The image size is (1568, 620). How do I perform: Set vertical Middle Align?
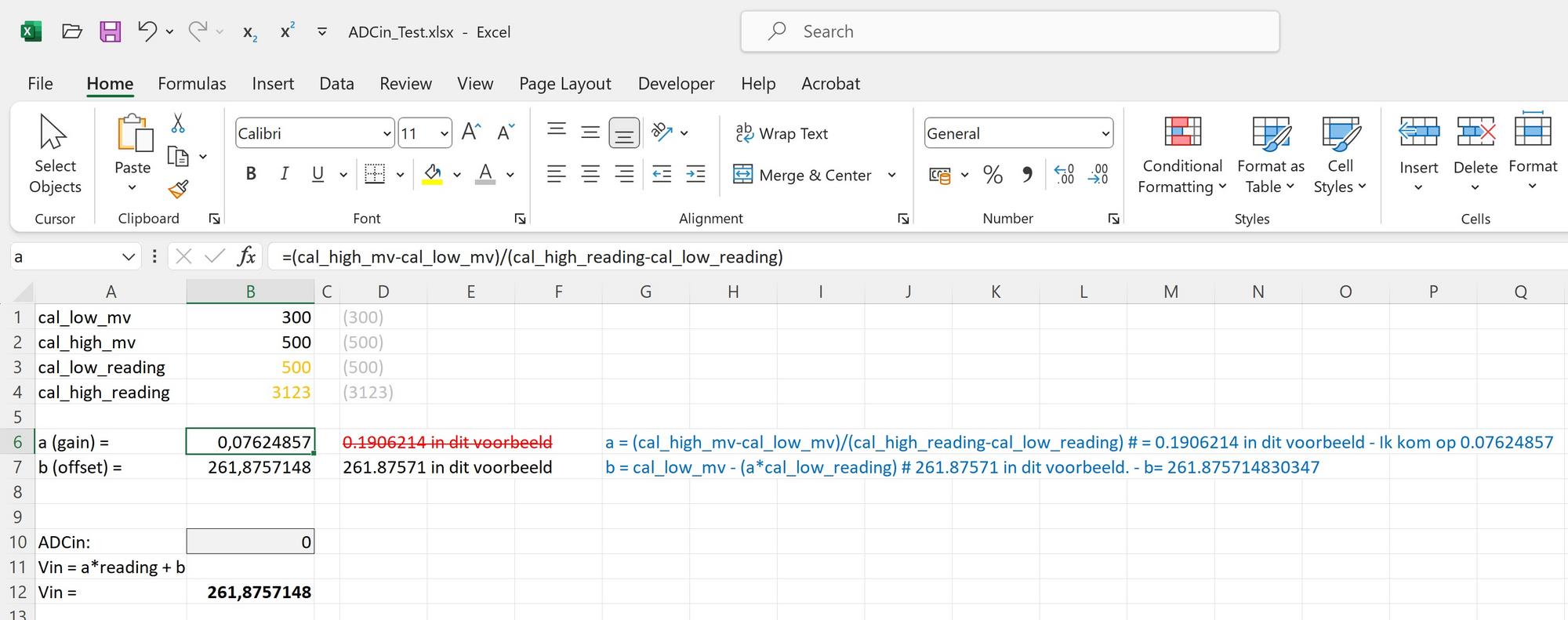coord(590,132)
